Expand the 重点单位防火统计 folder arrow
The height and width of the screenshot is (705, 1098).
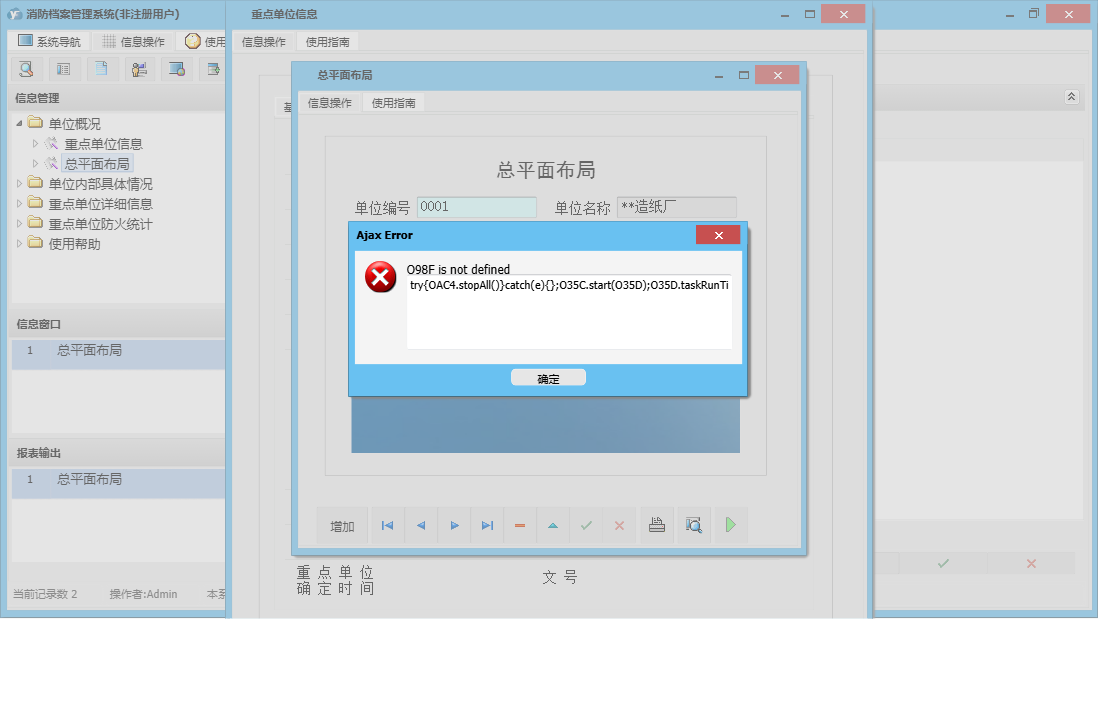(20, 224)
